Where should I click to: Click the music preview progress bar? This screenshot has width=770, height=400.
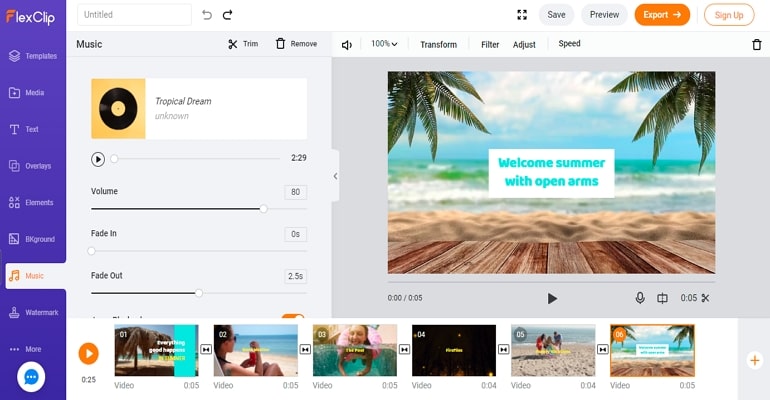pos(196,159)
